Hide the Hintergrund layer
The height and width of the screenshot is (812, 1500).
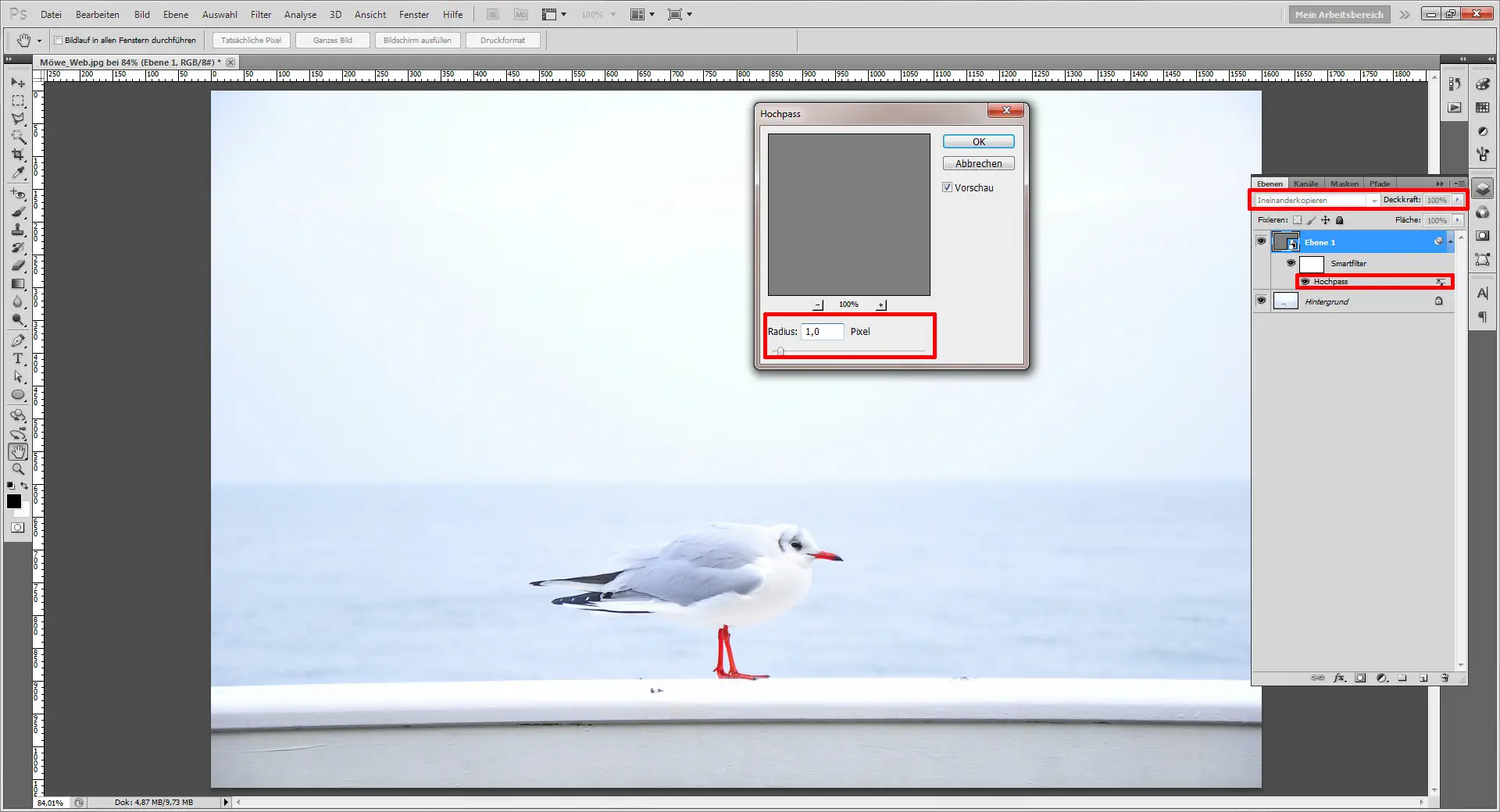coord(1262,301)
